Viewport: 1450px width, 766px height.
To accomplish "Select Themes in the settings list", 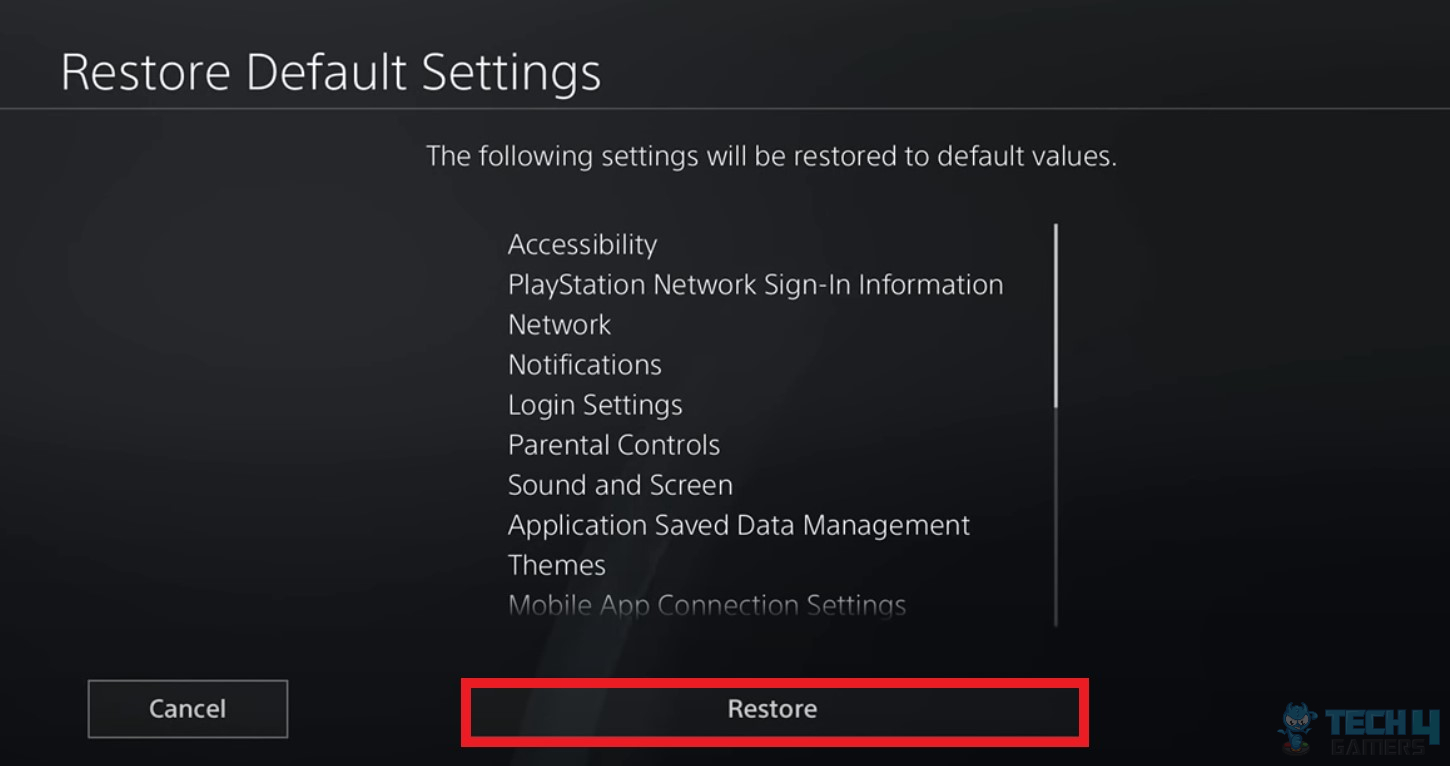I will pos(556,564).
